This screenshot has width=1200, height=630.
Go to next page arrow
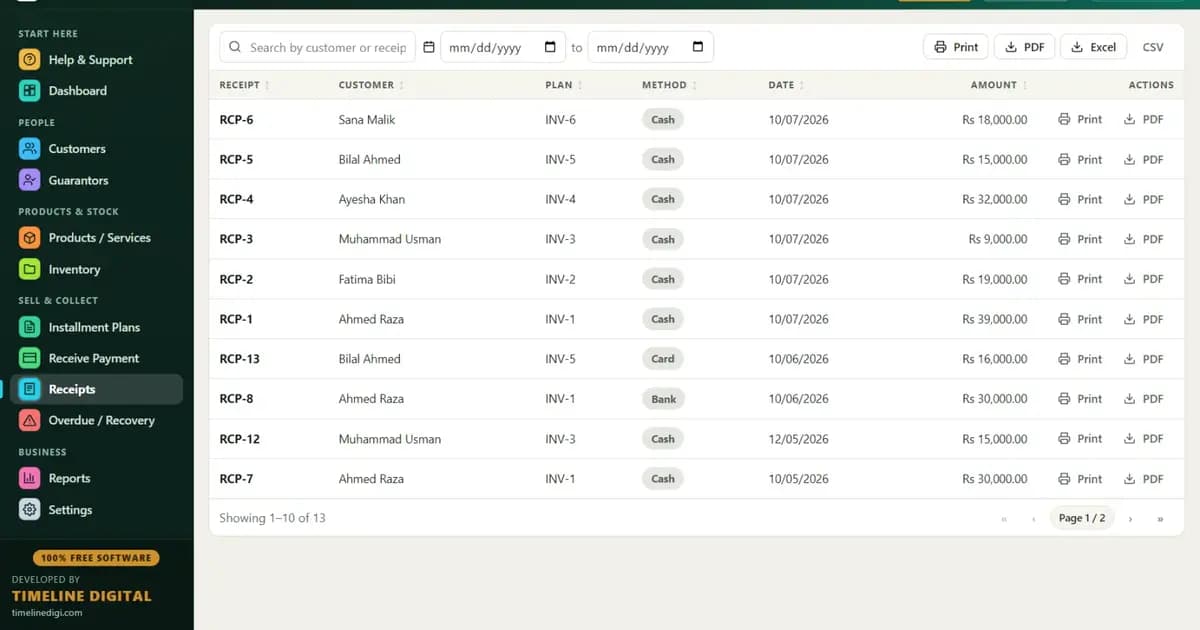coord(1130,518)
